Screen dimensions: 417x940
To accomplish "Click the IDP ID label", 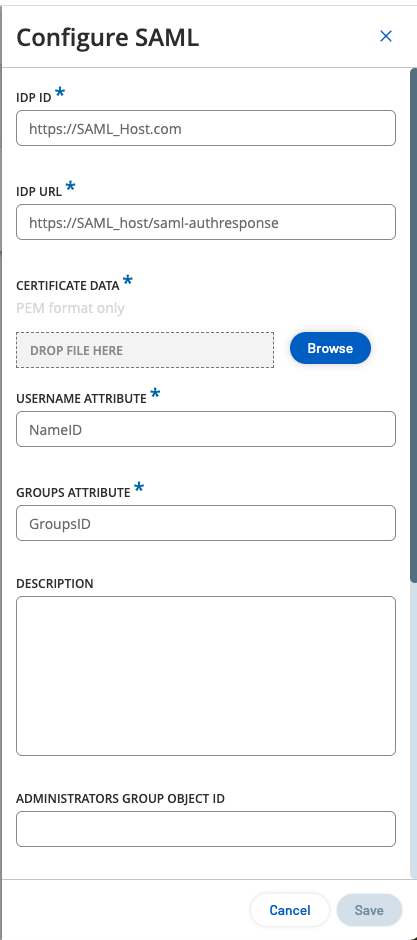I will [34, 98].
